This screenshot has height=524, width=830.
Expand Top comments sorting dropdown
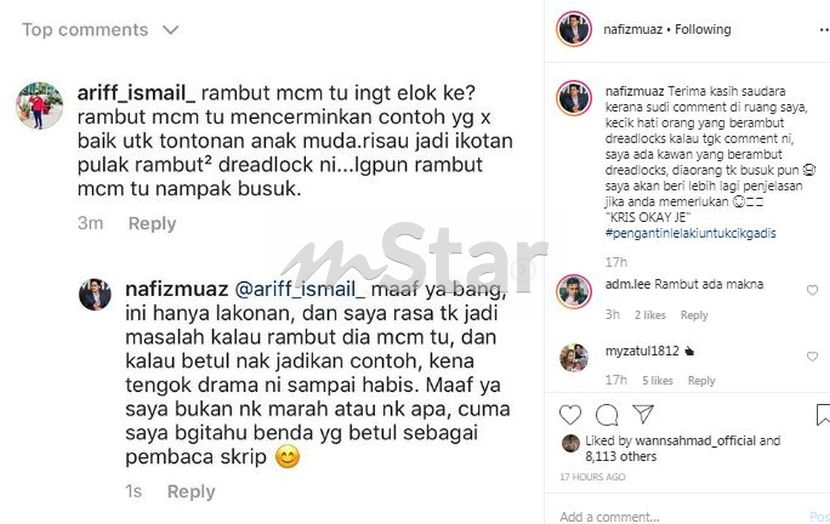101,30
